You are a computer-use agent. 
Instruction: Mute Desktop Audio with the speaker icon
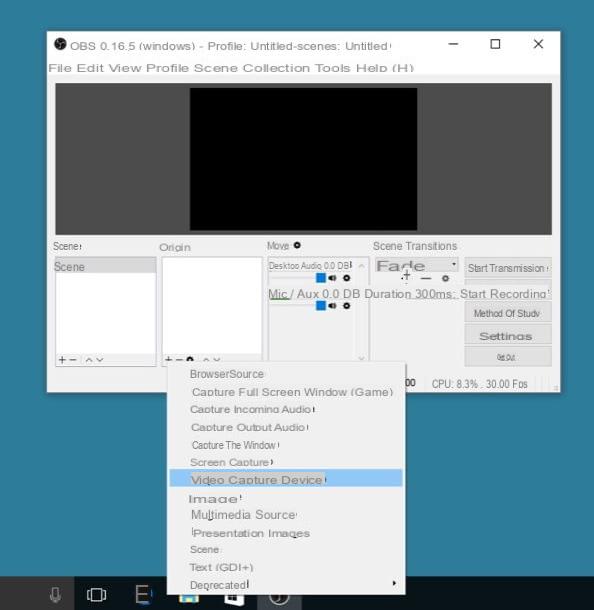coord(332,278)
